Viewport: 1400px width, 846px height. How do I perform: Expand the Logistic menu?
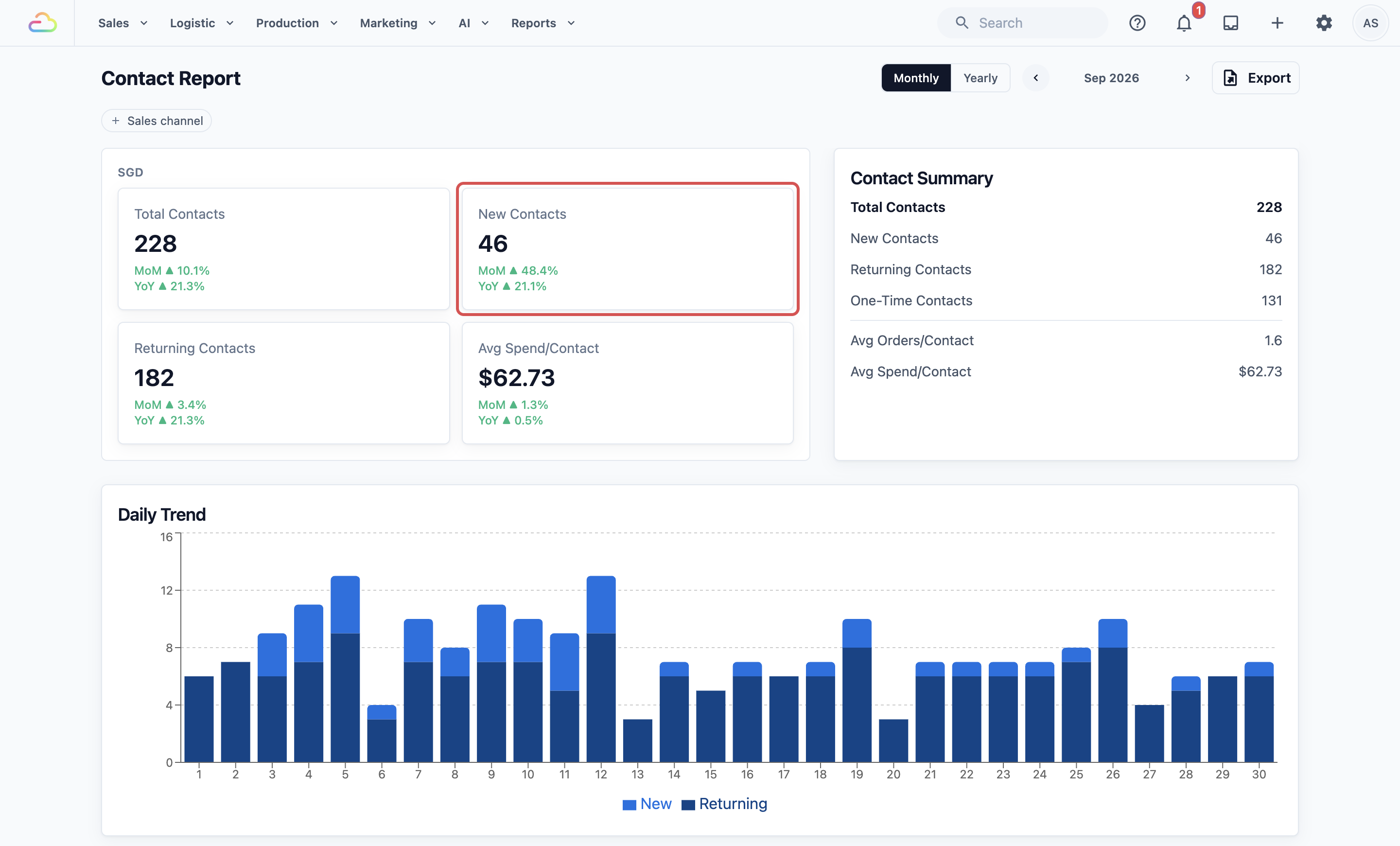202,23
